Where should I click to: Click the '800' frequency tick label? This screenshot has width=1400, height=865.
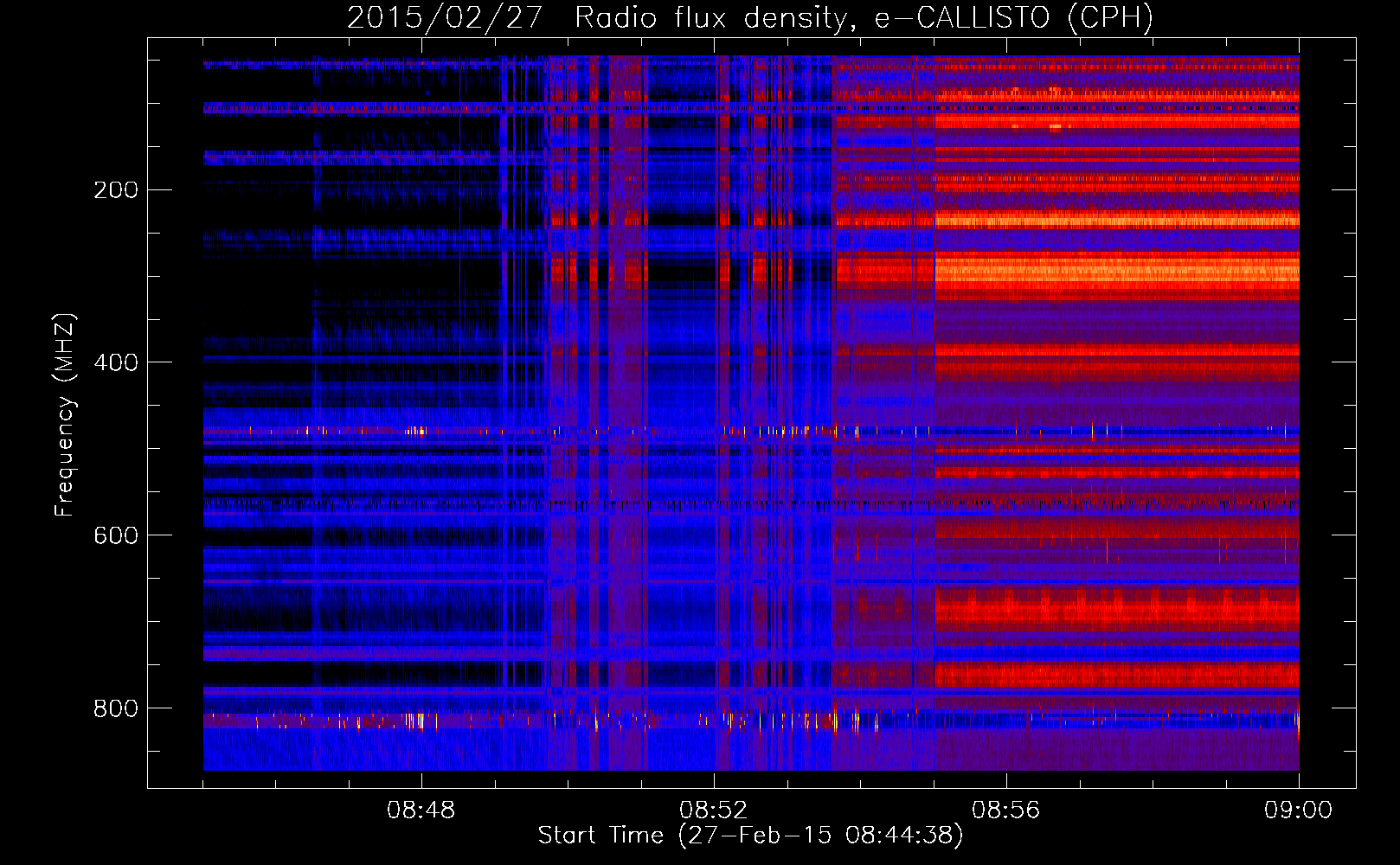(116, 708)
